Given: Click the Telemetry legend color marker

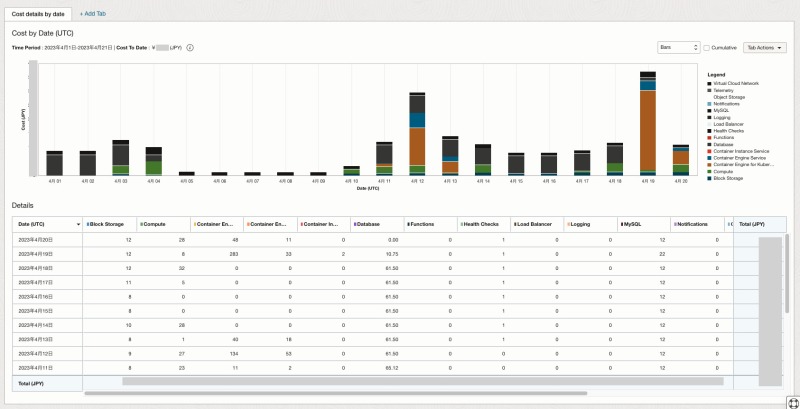Looking at the screenshot, I should pyautogui.click(x=710, y=90).
